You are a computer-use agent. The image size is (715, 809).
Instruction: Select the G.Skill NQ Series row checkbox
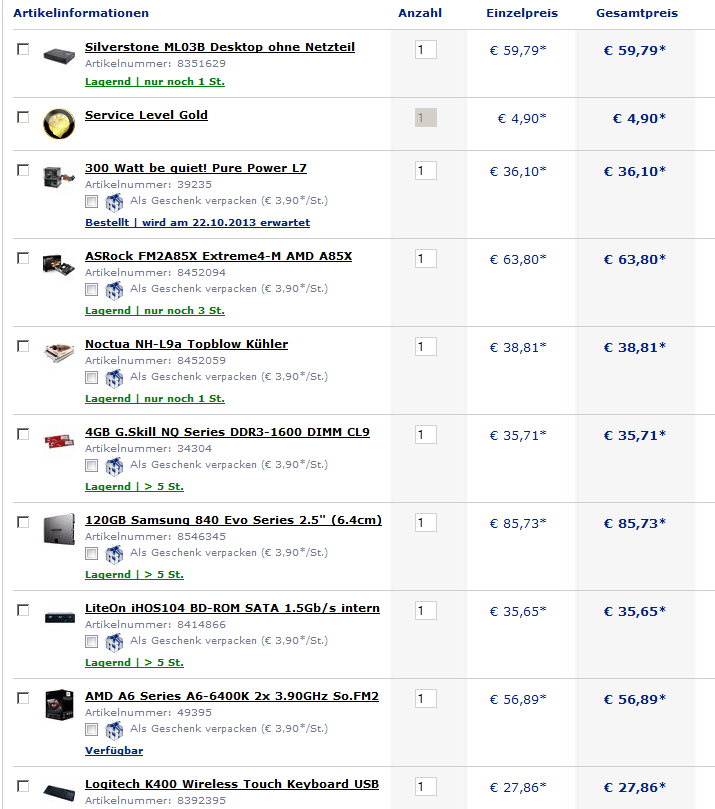[23, 434]
